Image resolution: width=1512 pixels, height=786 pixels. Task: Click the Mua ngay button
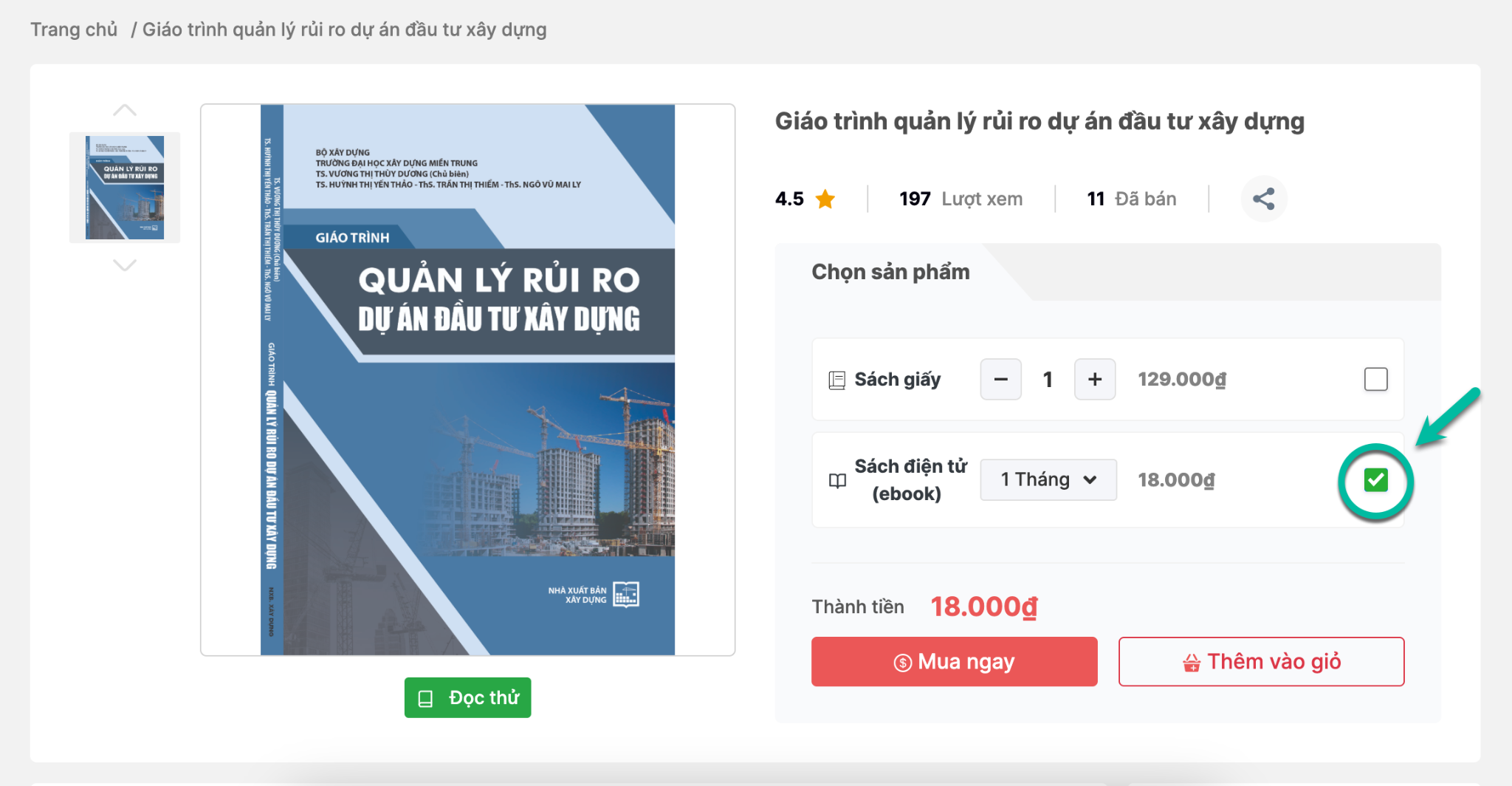tap(954, 662)
